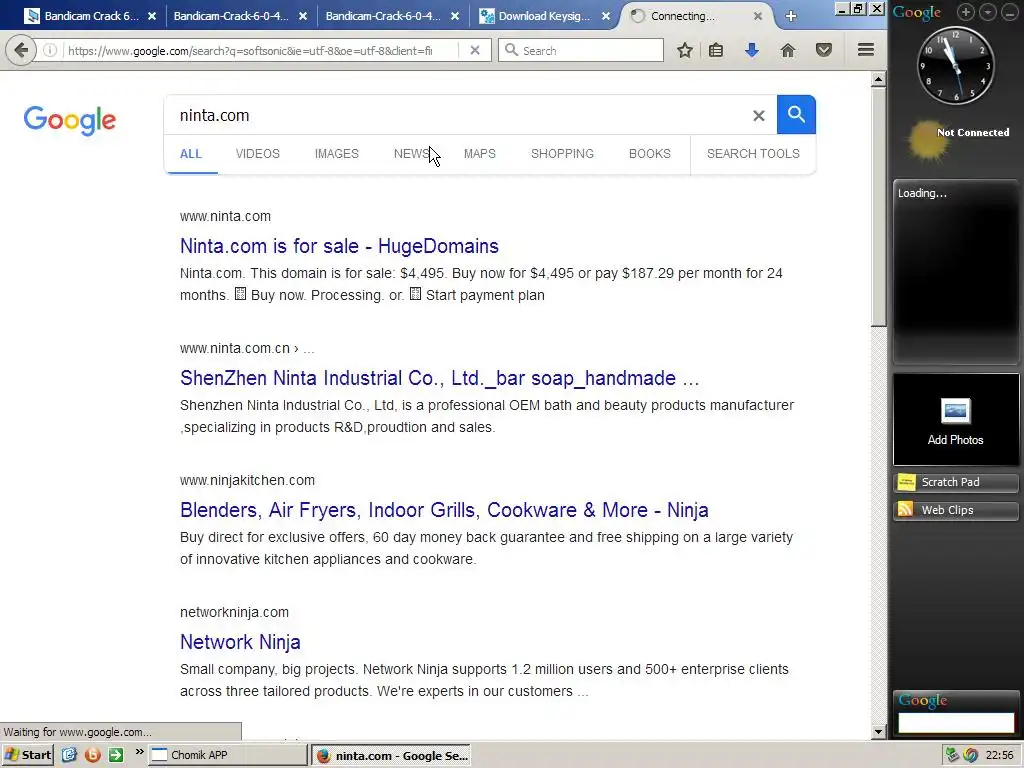Select the ALL results filter
The image size is (1024, 768).
coord(191,154)
